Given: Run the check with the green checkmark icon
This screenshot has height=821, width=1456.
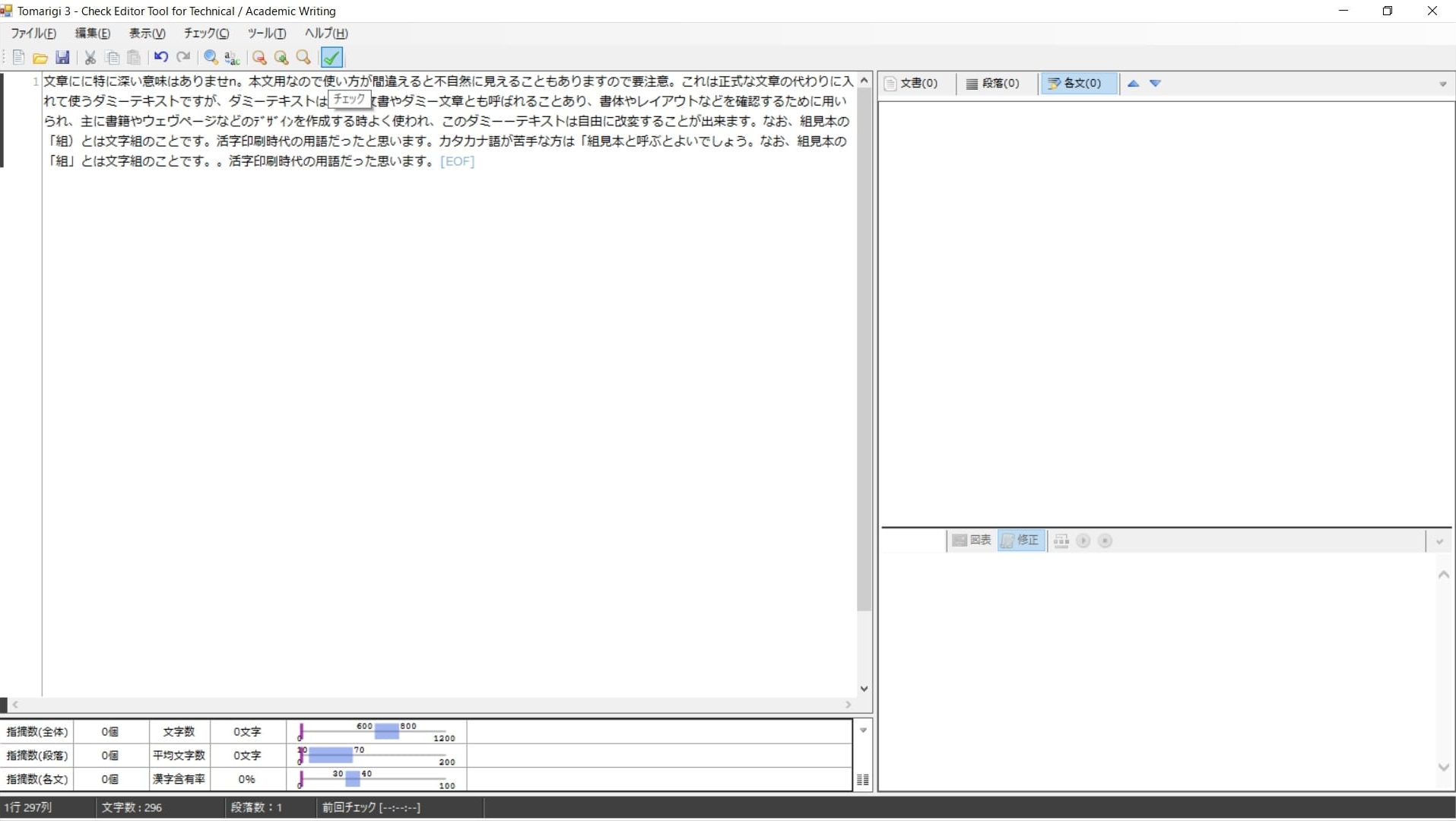Looking at the screenshot, I should (331, 57).
